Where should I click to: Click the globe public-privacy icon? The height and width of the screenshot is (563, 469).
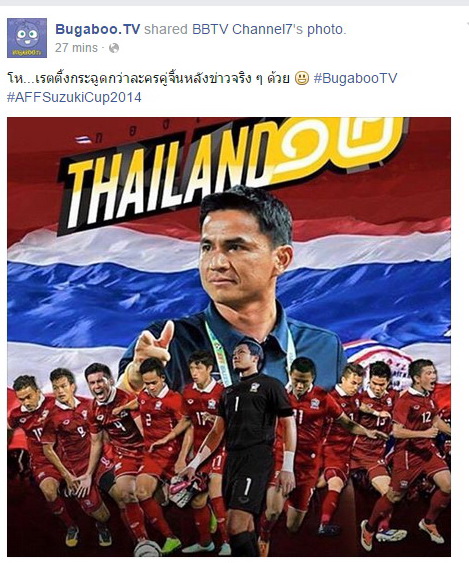coord(114,48)
